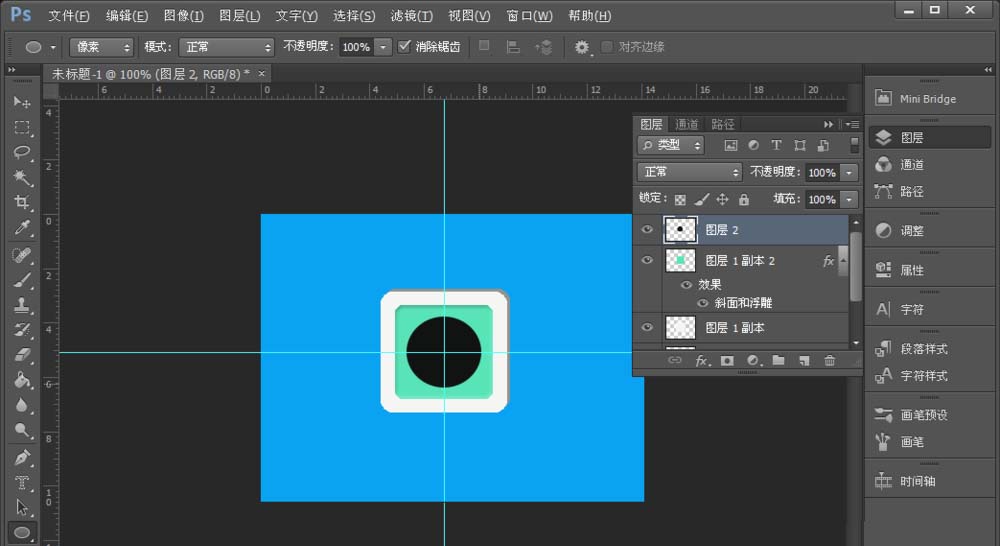Select the Crop tool
The height and width of the screenshot is (546, 1000).
(22, 203)
